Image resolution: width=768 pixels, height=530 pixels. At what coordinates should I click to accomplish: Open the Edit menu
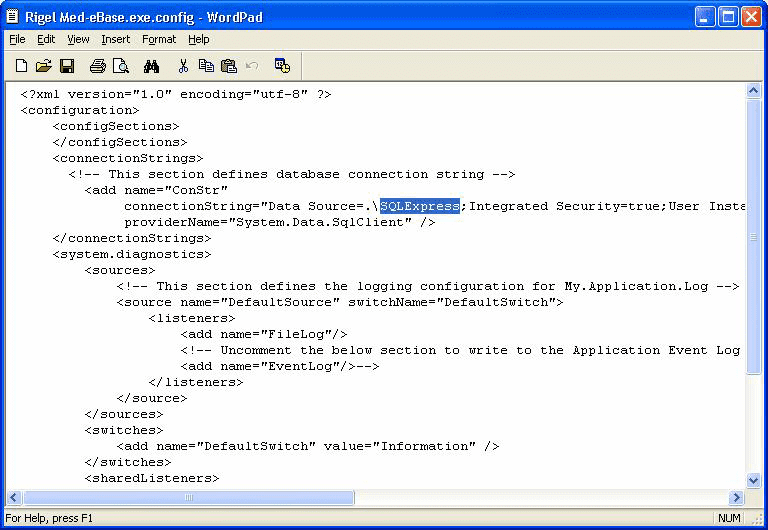pyautogui.click(x=46, y=39)
